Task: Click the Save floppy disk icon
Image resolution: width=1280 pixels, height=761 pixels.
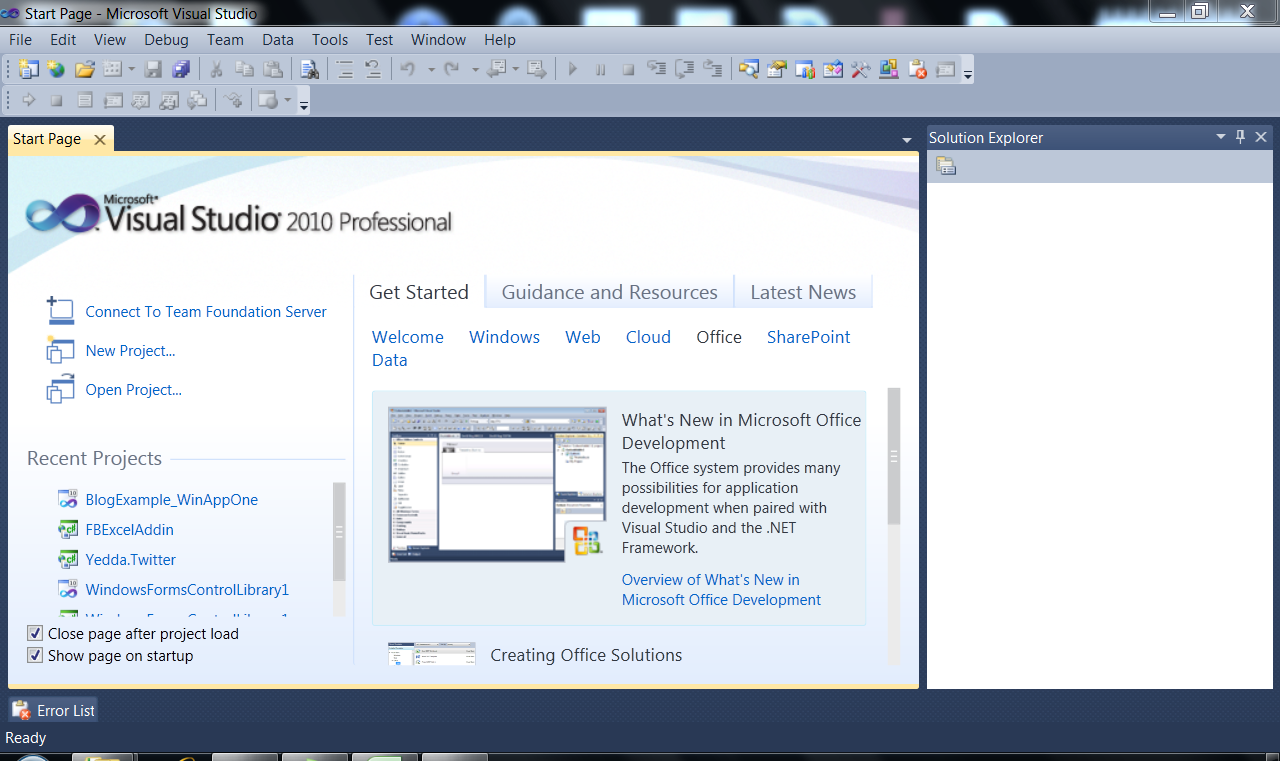Action: coord(153,69)
